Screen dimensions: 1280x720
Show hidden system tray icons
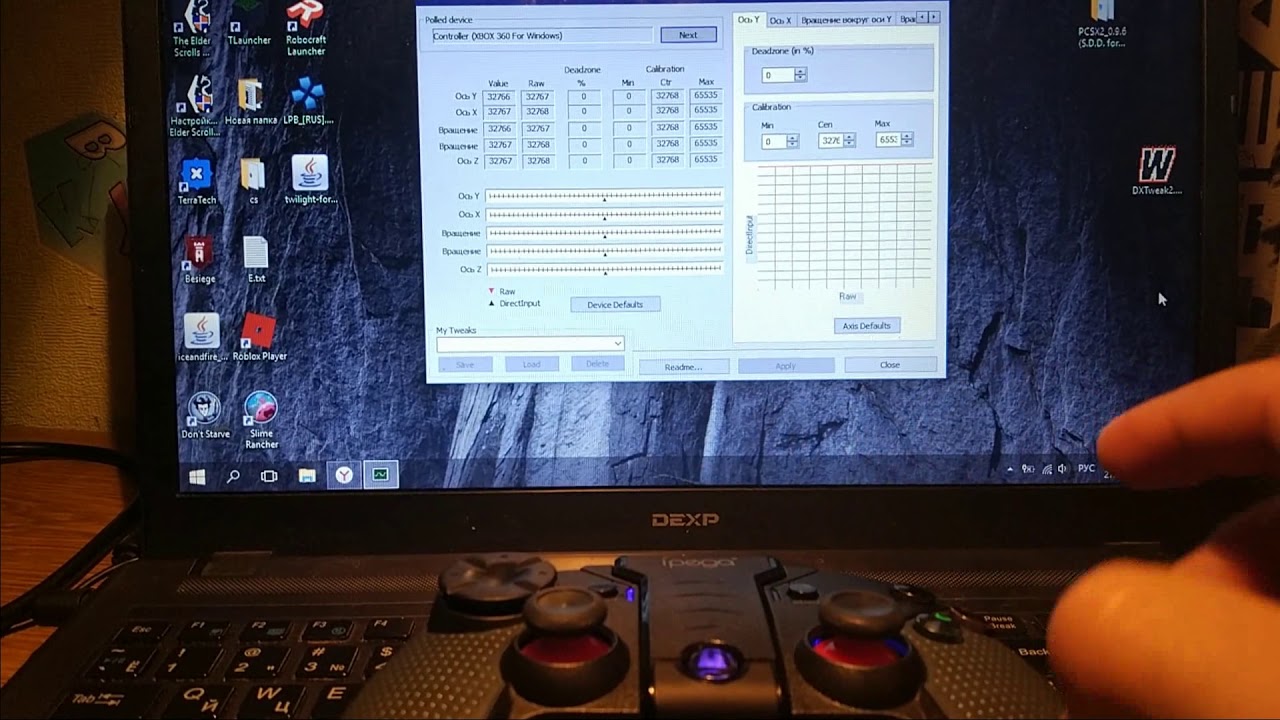1010,469
